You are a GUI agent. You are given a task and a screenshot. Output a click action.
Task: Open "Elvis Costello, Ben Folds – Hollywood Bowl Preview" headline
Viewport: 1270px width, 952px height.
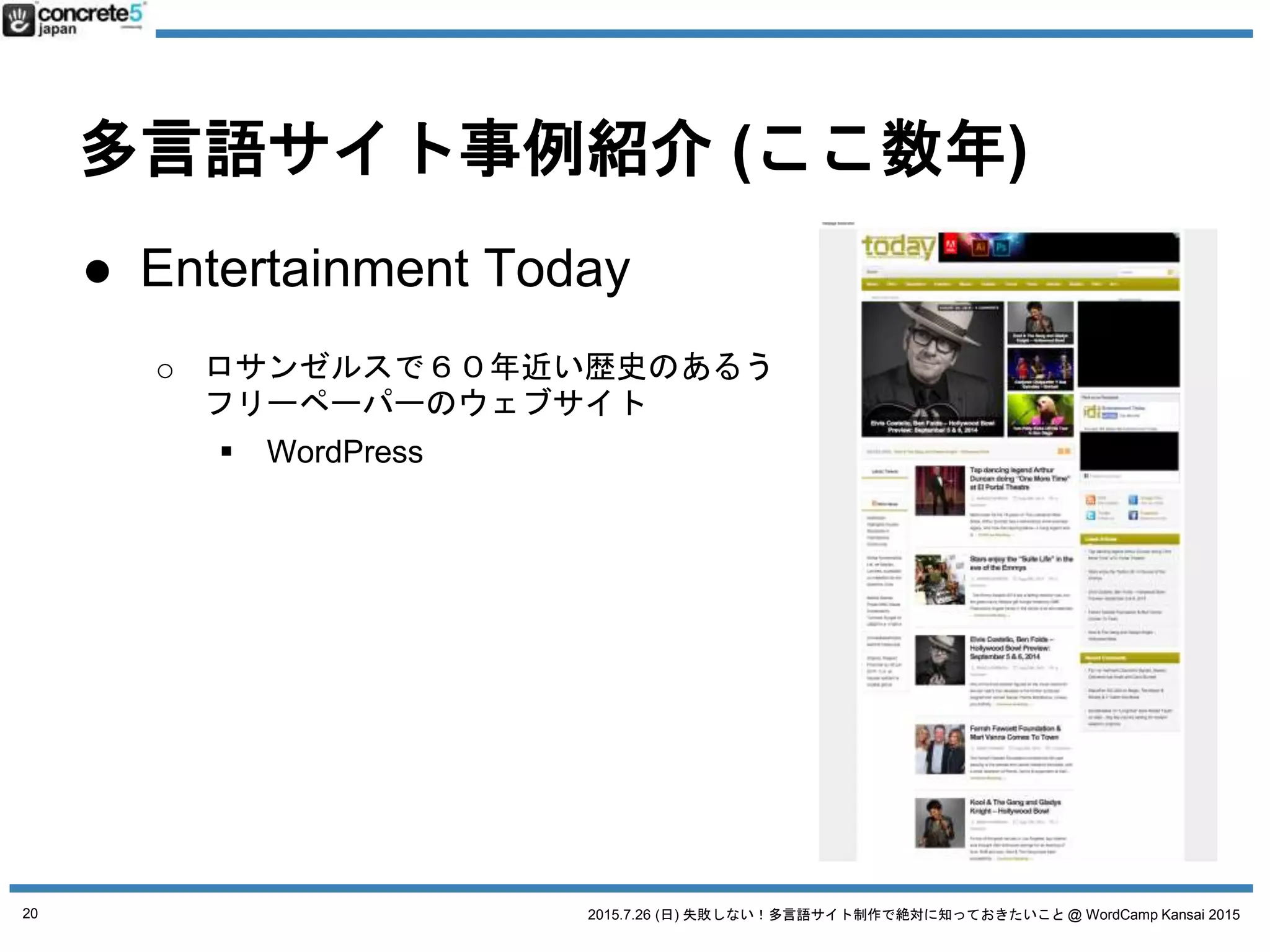(1012, 648)
